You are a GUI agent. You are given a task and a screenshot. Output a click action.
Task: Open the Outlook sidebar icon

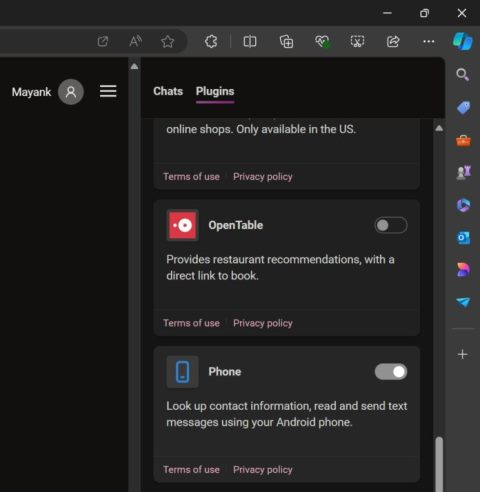(463, 238)
